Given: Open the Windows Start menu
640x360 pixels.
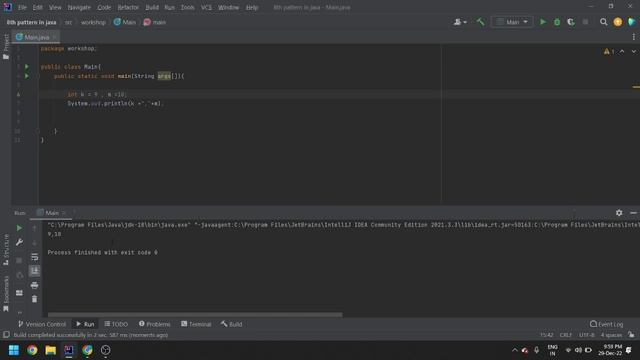Looking at the screenshot, I should [14, 350].
